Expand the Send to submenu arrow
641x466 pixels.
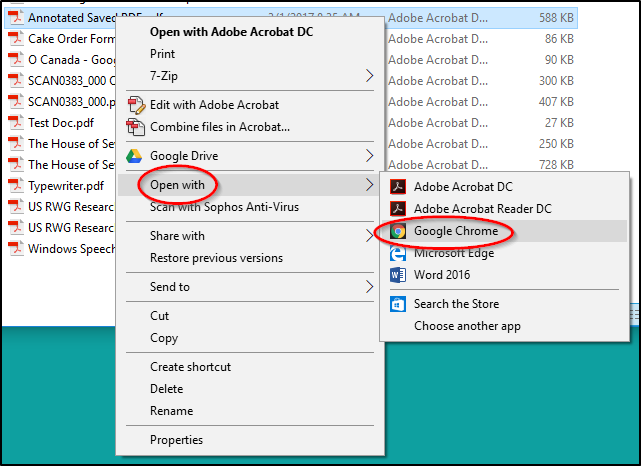pyautogui.click(x=369, y=287)
